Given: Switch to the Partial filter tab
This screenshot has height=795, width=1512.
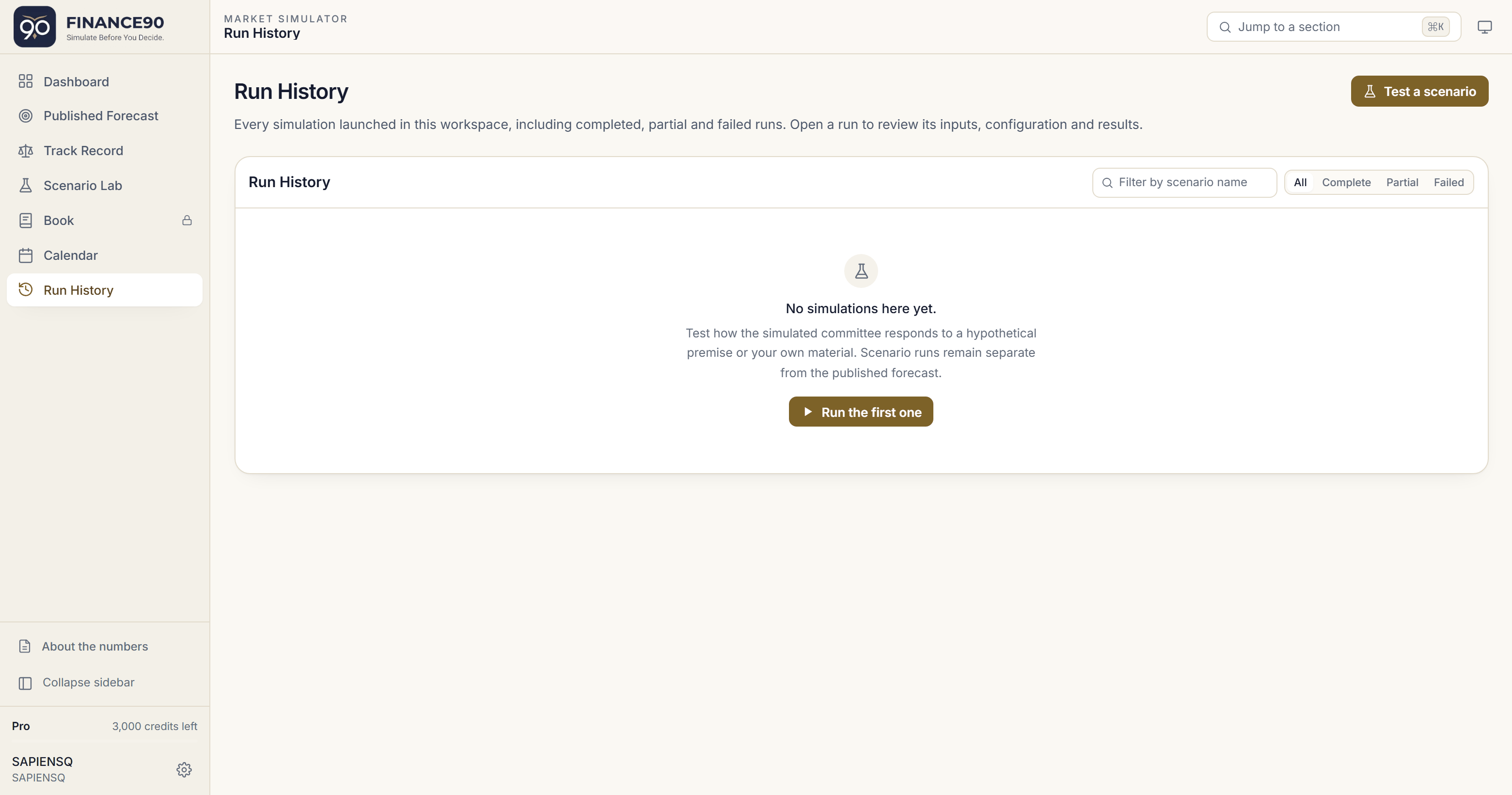Looking at the screenshot, I should [x=1402, y=183].
